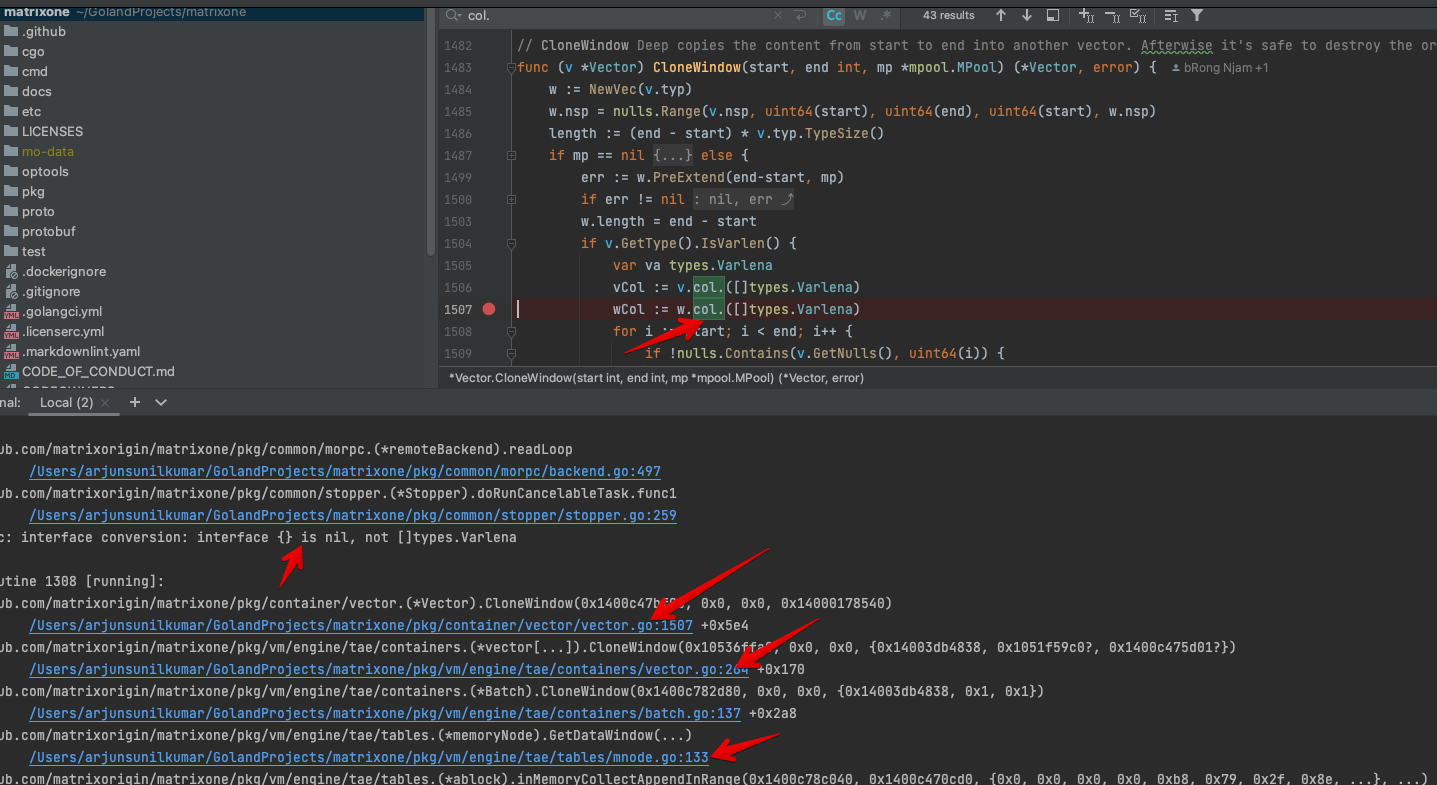The image size is (1437, 785).
Task: Enable regex mode in search bar
Action: coord(885,16)
